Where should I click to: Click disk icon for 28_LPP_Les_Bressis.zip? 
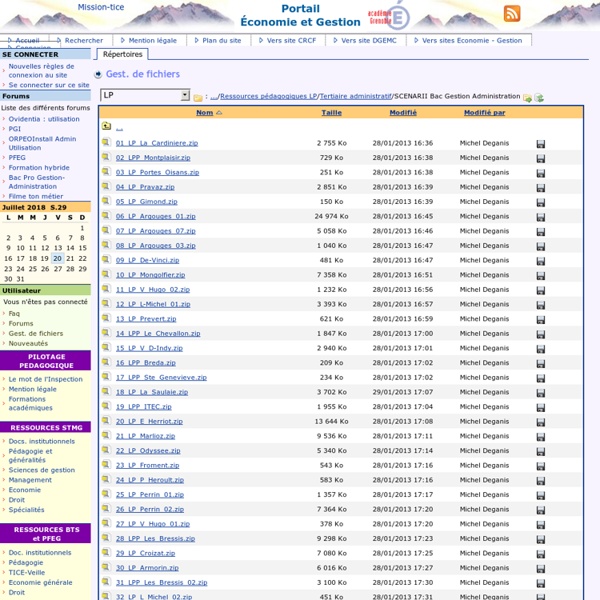coord(540,539)
